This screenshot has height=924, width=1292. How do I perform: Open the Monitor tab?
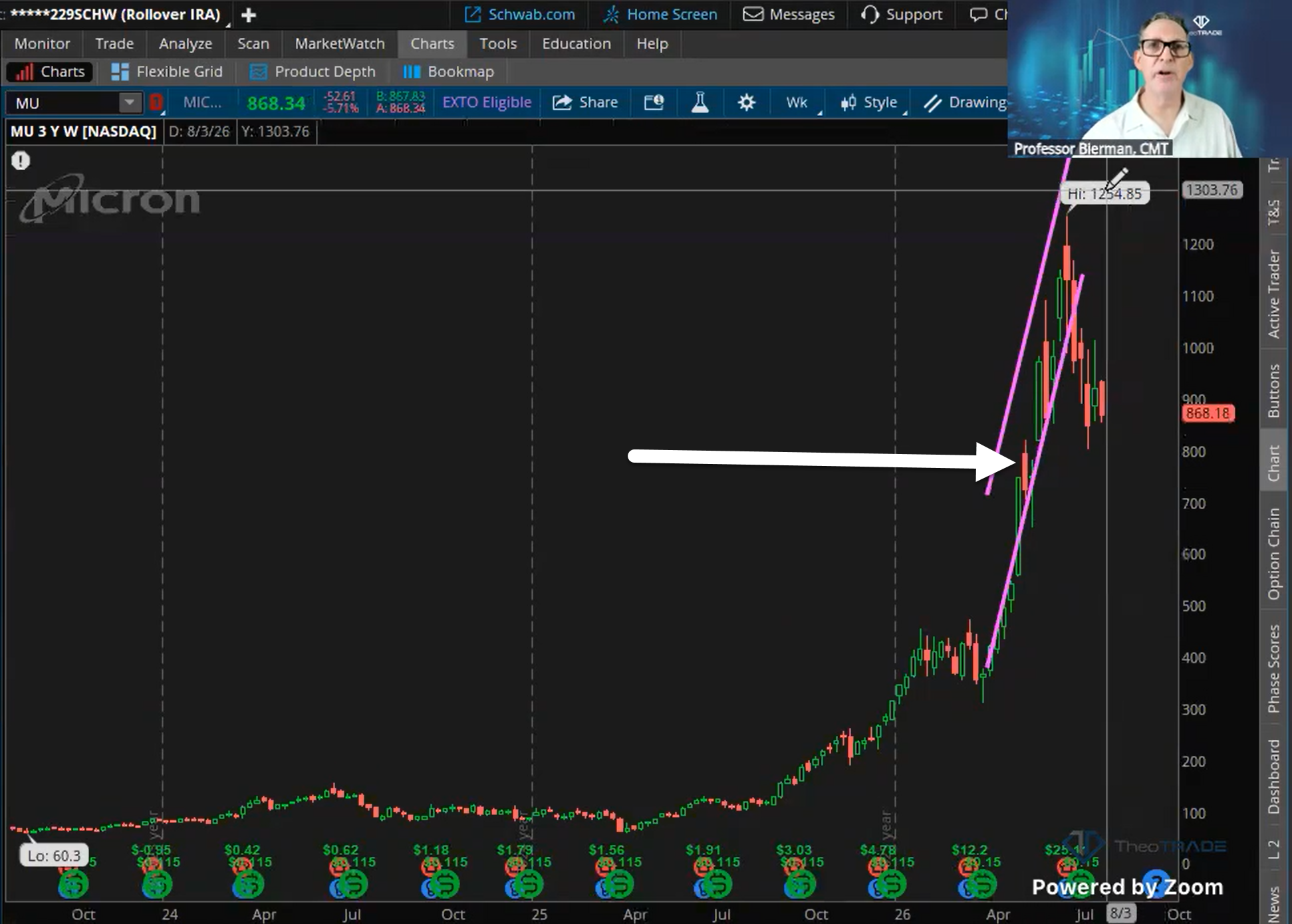[42, 44]
